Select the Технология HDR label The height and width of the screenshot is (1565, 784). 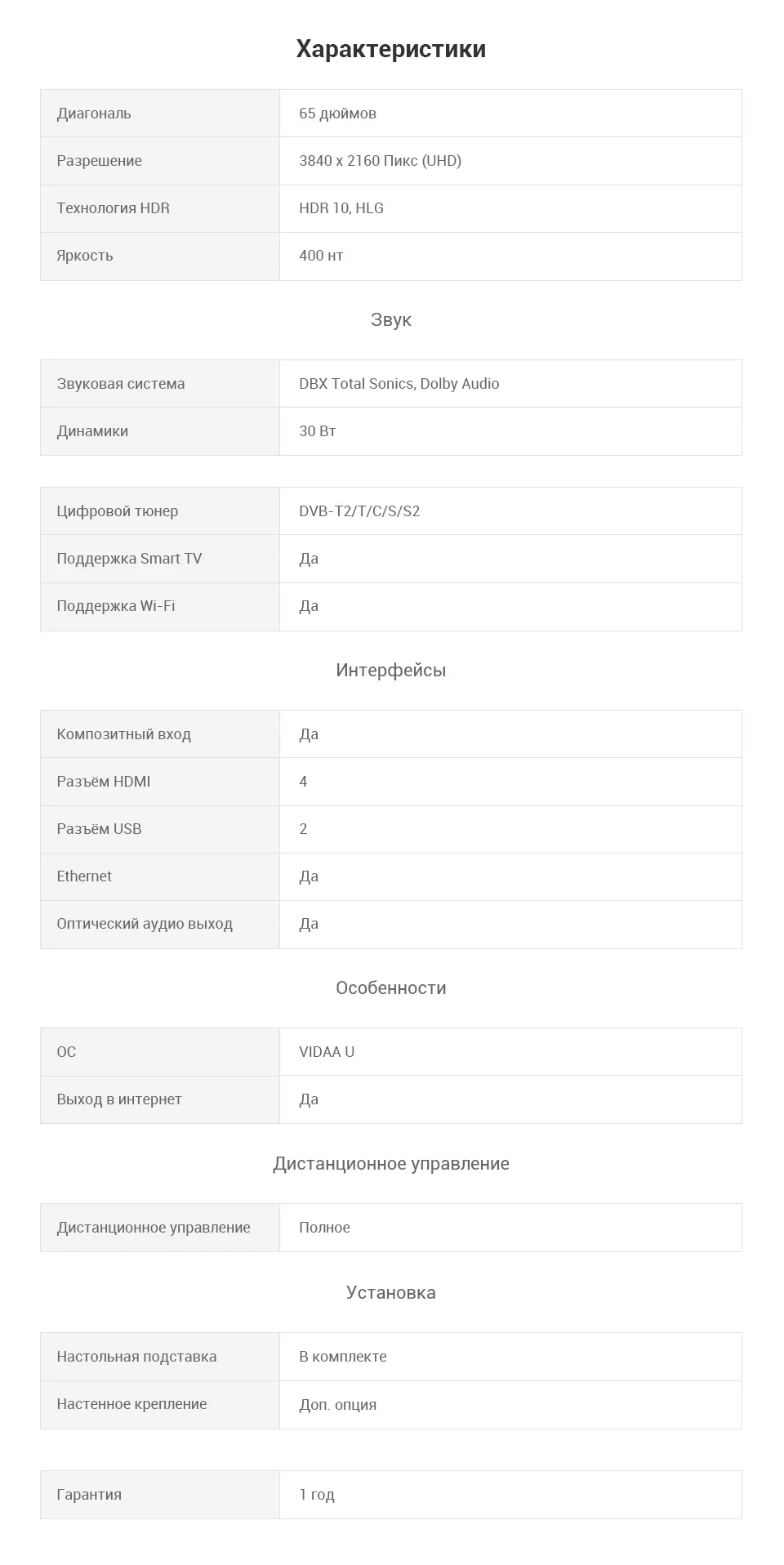114,208
